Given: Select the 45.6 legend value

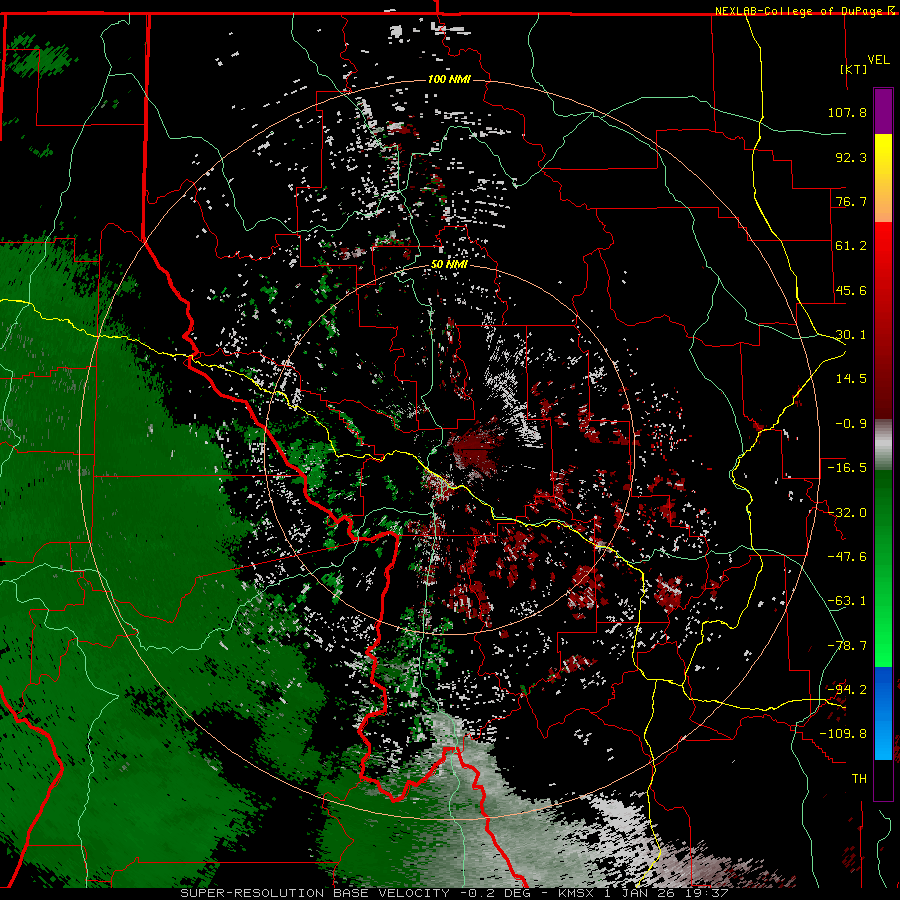Looking at the screenshot, I should 851,290.
